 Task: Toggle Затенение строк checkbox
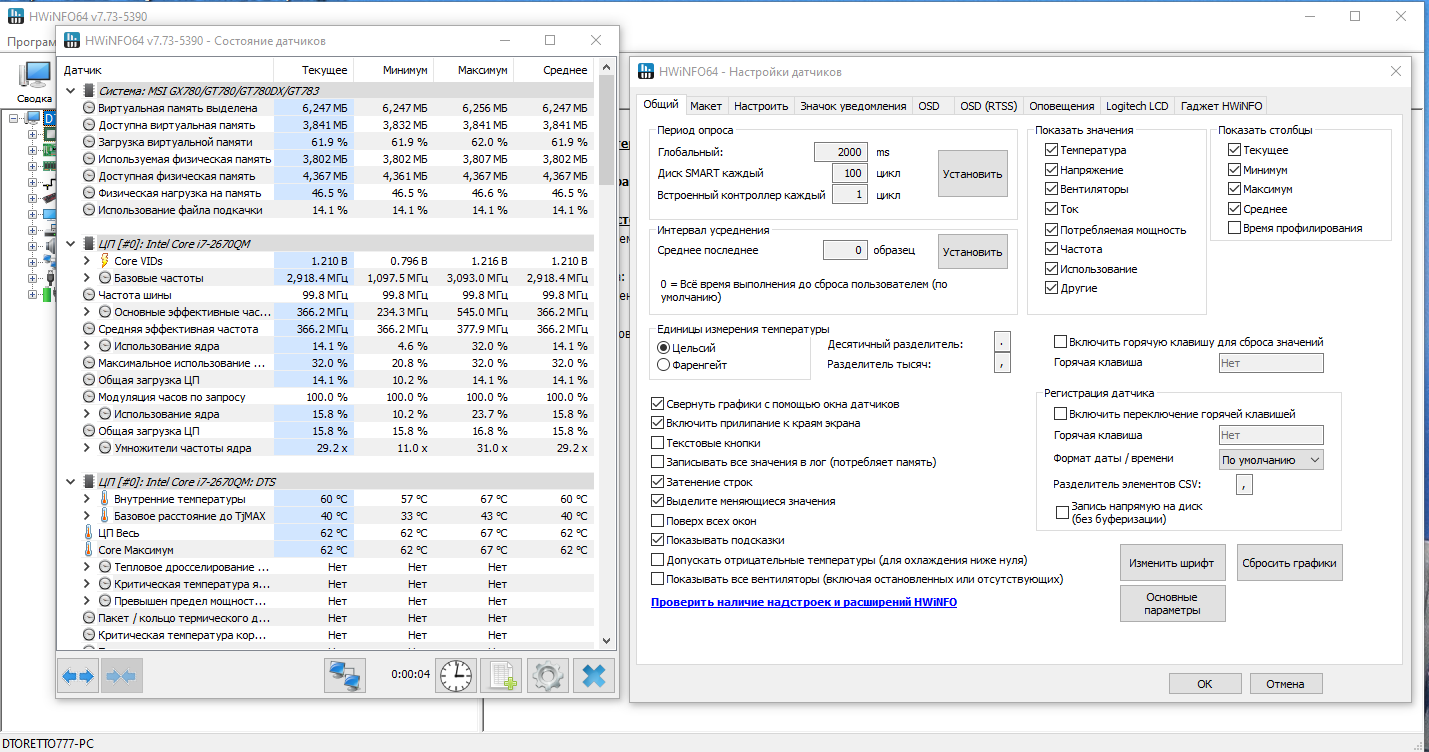(x=657, y=482)
